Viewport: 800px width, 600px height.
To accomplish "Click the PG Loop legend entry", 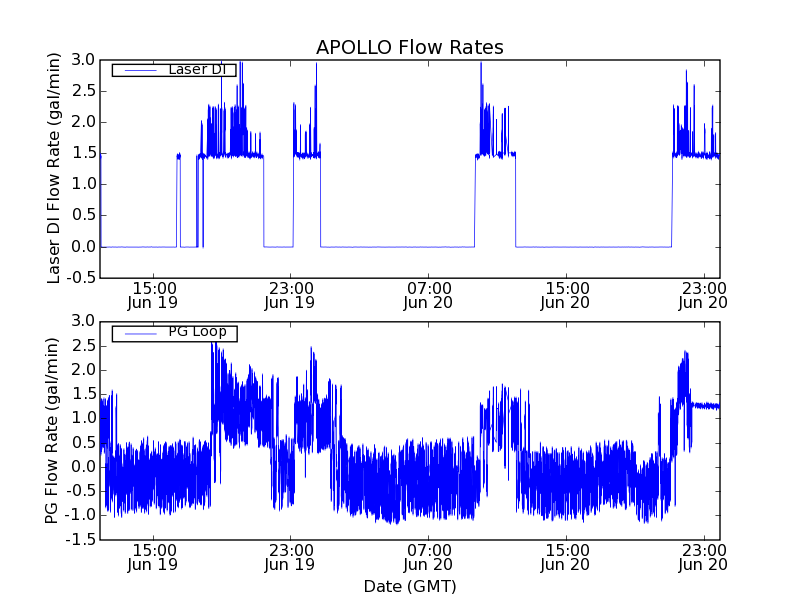I will [x=197, y=332].
